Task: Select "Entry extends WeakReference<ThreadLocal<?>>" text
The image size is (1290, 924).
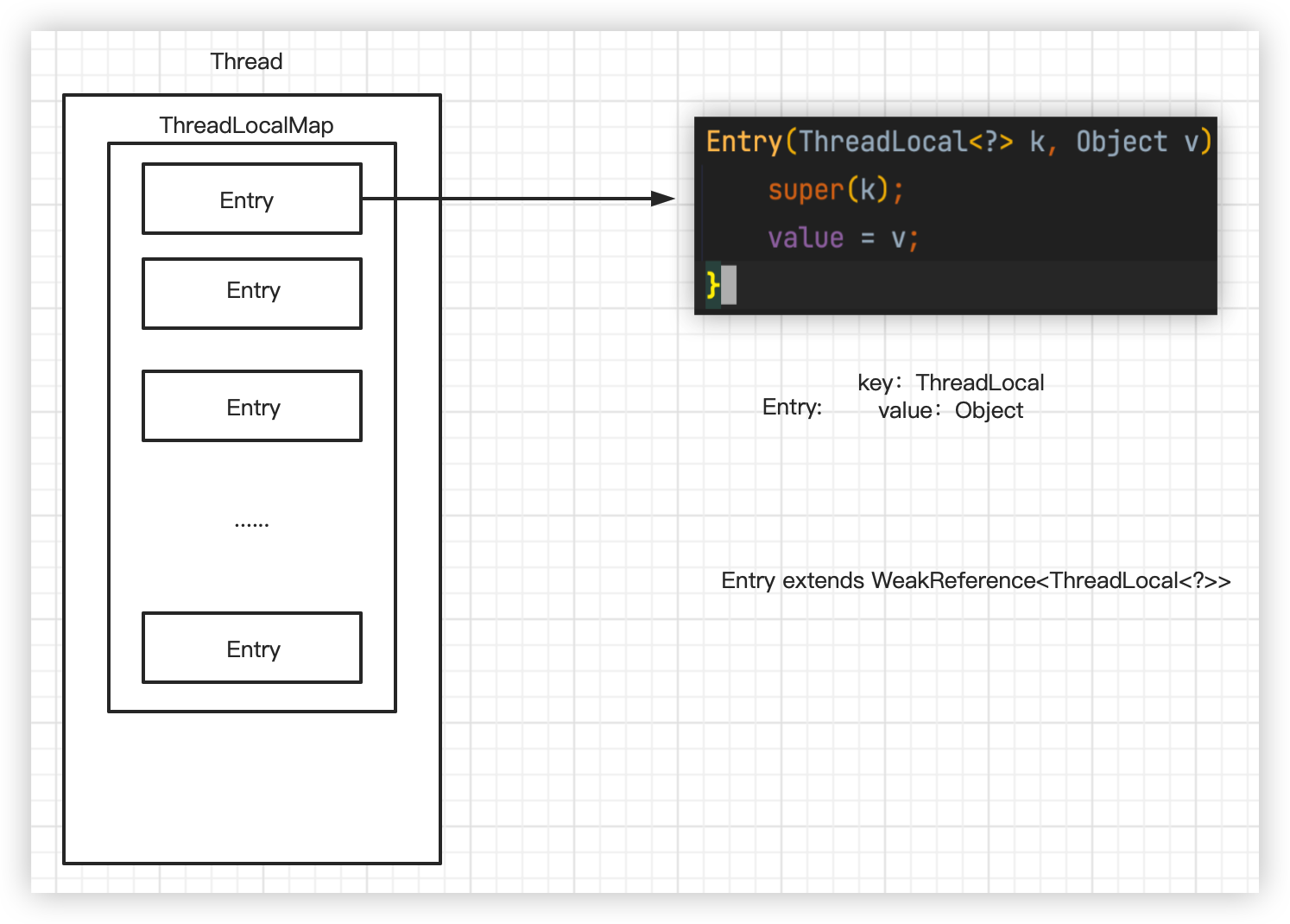Action: click(x=976, y=580)
